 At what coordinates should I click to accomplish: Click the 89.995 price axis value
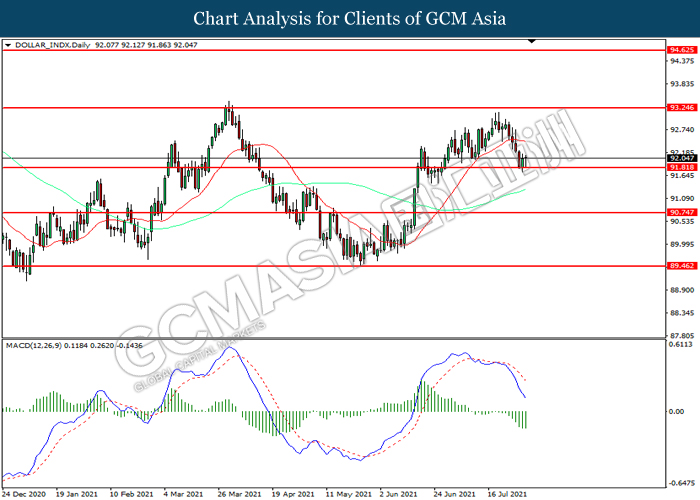[682, 244]
